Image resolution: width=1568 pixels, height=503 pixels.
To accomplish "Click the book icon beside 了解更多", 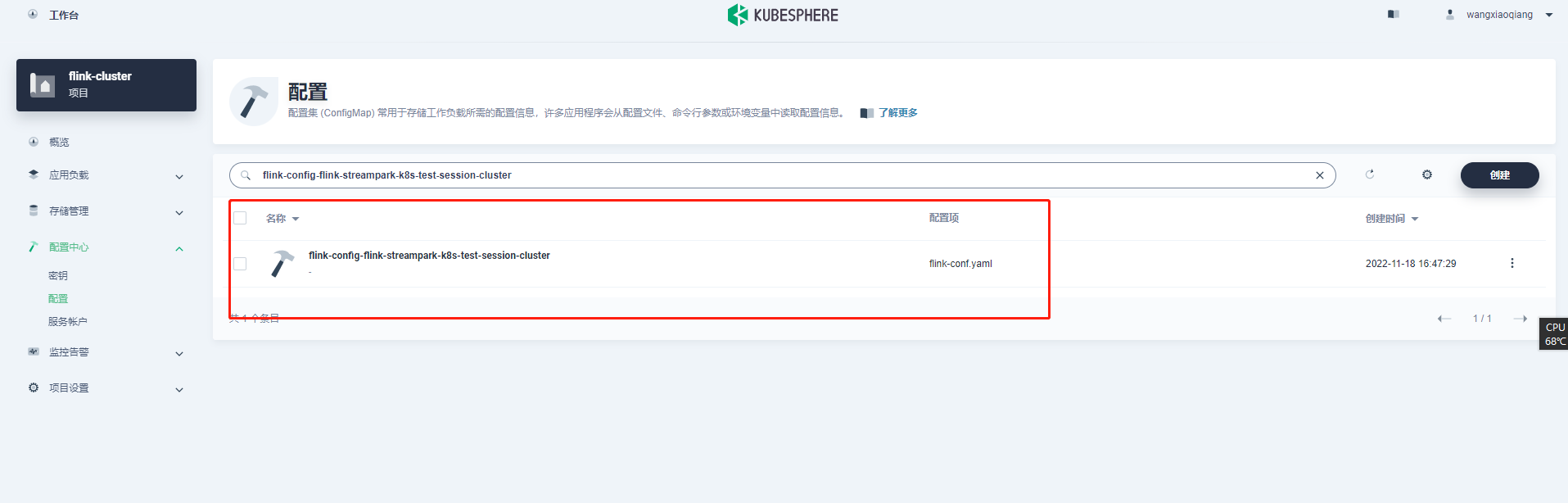I will (x=867, y=113).
